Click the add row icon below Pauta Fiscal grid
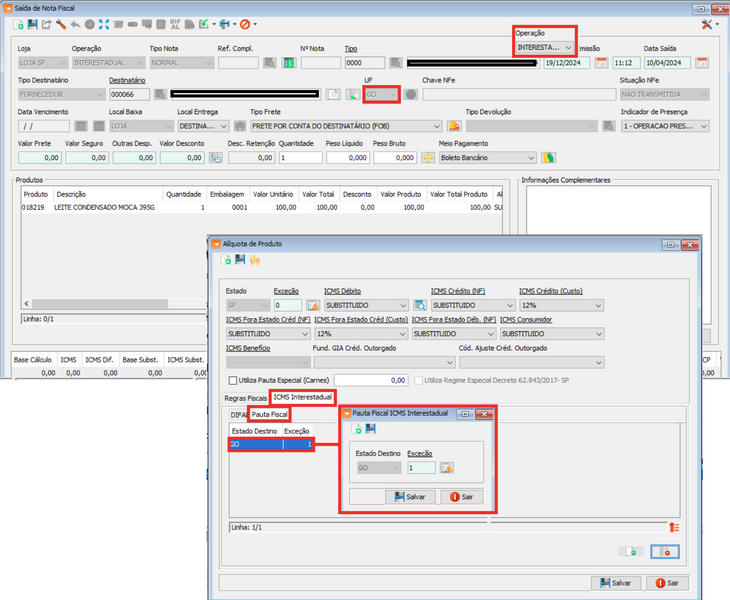This screenshot has width=730, height=600. point(629,552)
